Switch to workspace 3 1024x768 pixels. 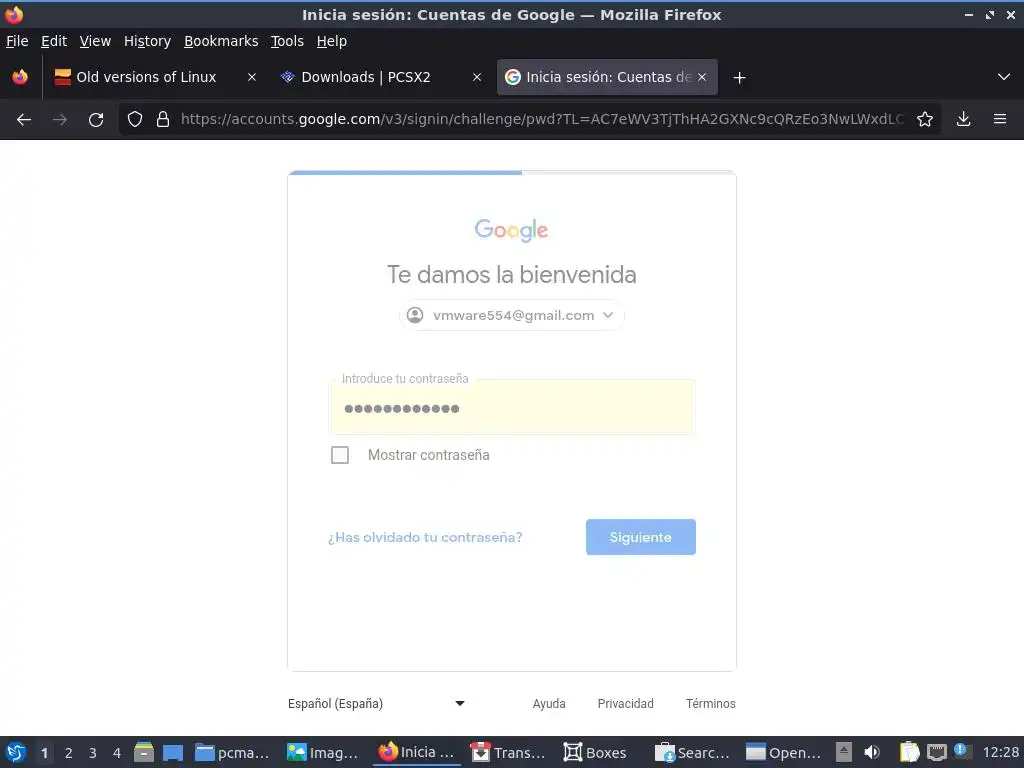[x=93, y=753]
